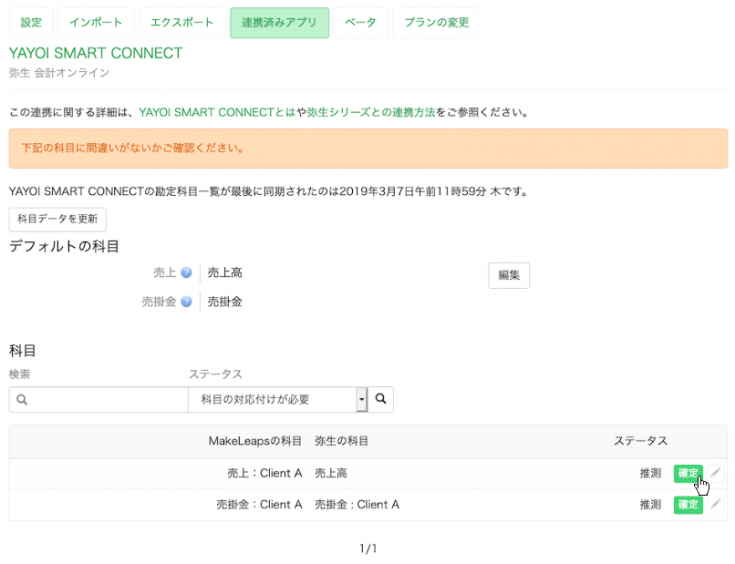Switch to the インポート tab
This screenshot has height=564, width=735.
pyautogui.click(x=96, y=23)
